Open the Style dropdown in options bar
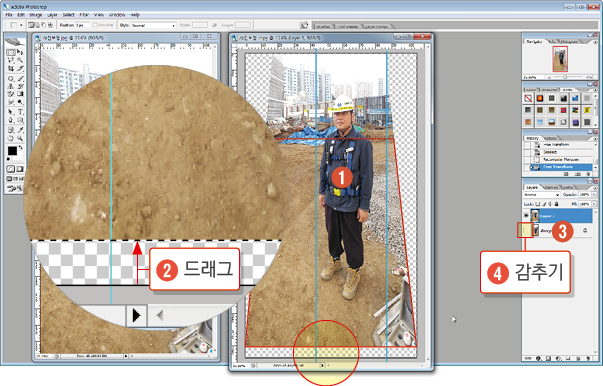Image resolution: width=603 pixels, height=386 pixels. point(154,25)
